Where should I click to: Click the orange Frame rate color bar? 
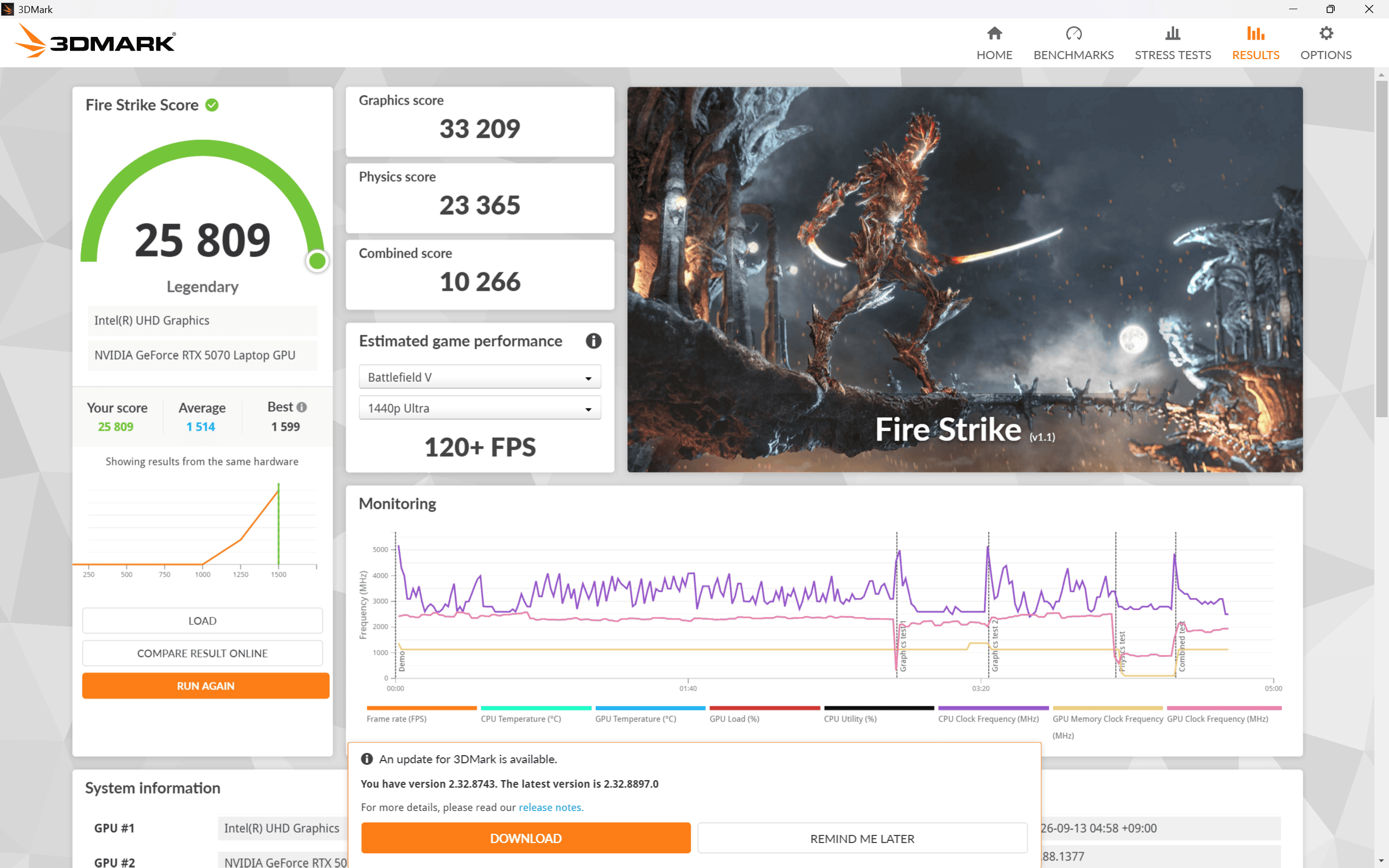(x=422, y=708)
